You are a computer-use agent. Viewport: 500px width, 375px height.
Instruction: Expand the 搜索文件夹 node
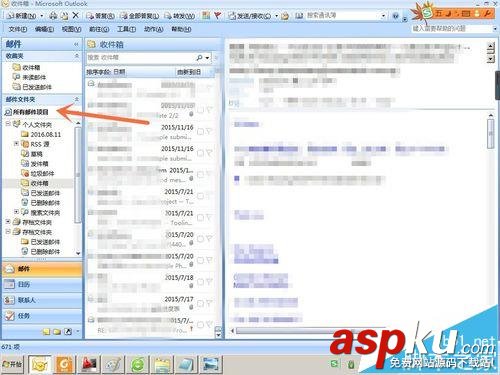point(16,212)
